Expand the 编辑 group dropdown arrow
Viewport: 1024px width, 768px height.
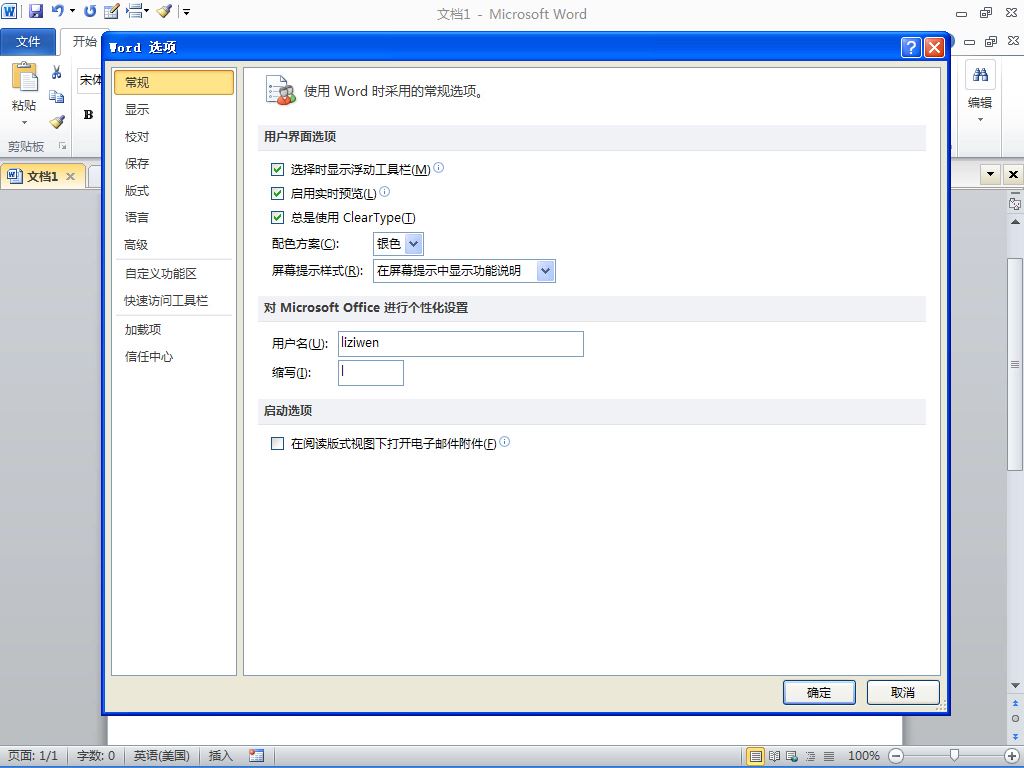coord(980,120)
